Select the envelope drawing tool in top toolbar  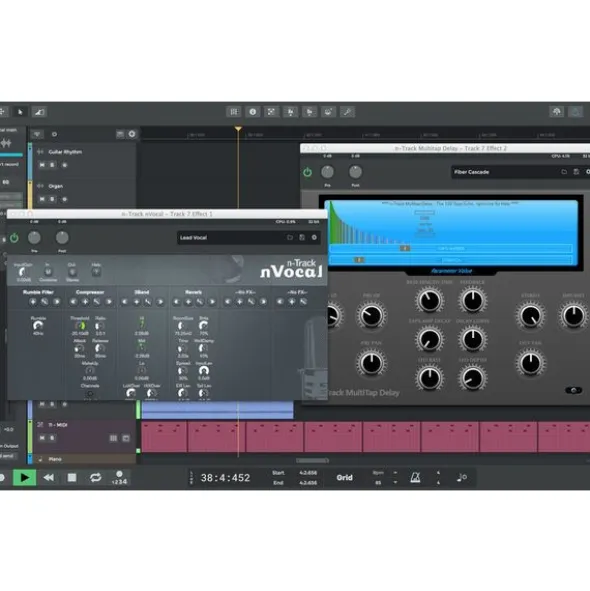tap(39, 112)
